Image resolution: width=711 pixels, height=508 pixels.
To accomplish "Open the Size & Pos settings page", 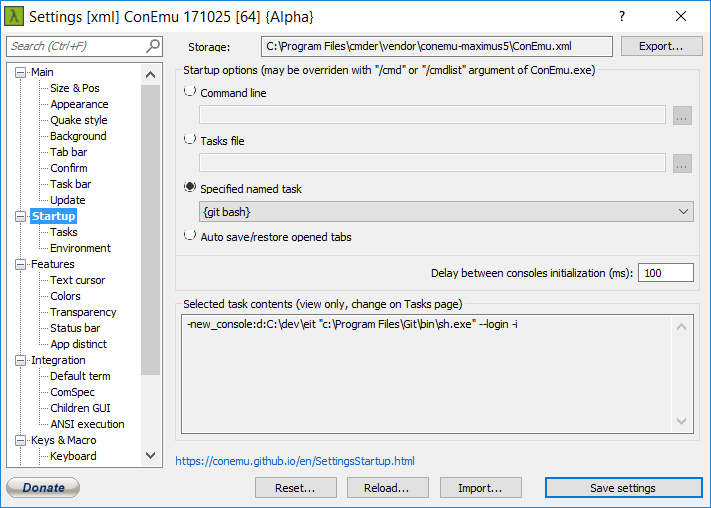I will coord(75,88).
